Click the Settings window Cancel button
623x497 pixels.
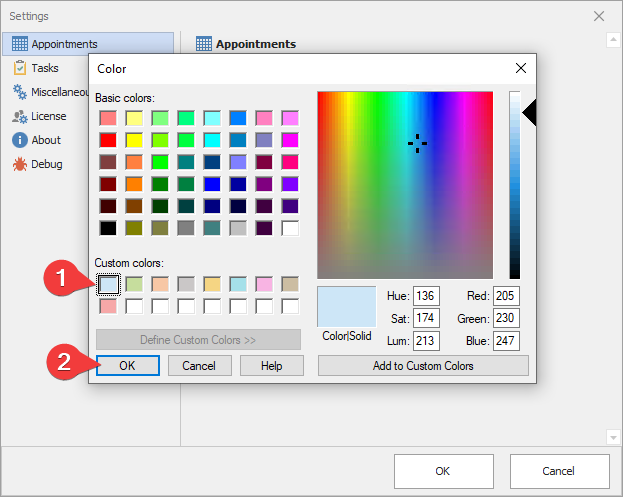click(559, 471)
